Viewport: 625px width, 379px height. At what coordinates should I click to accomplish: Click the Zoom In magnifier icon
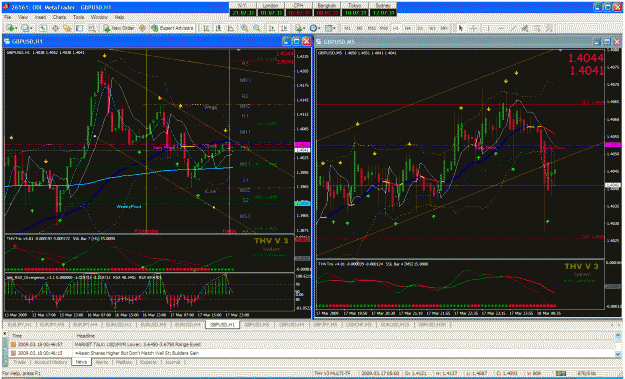click(x=244, y=28)
